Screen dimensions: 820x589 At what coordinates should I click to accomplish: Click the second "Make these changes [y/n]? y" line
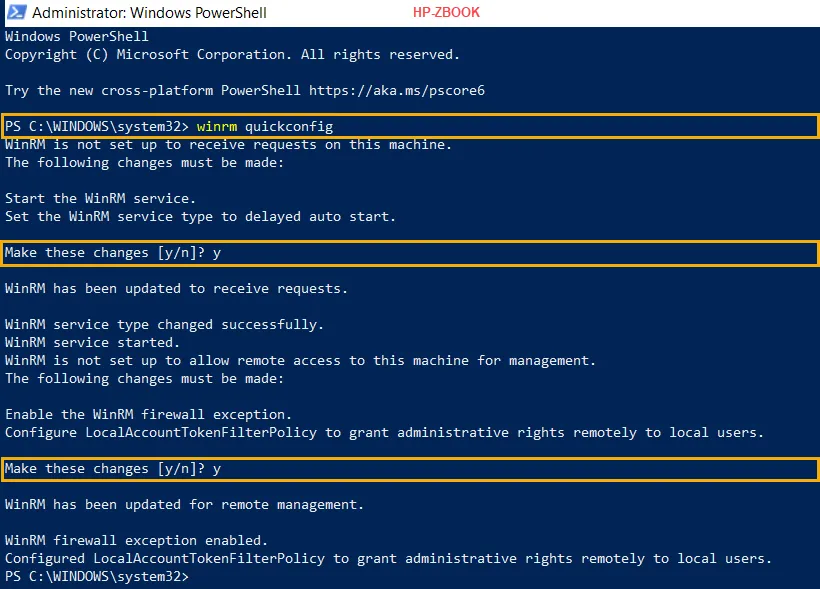pyautogui.click(x=113, y=469)
